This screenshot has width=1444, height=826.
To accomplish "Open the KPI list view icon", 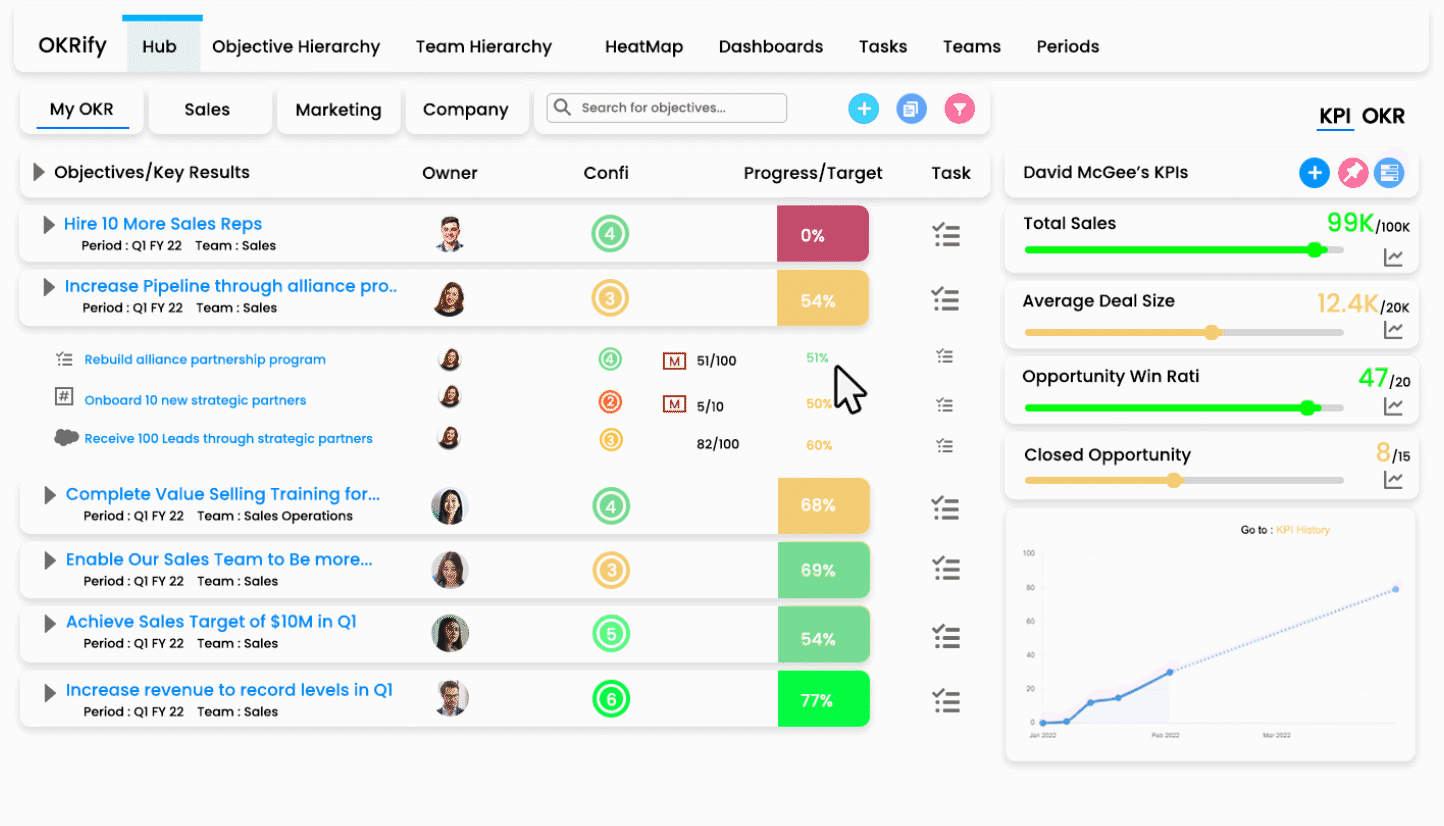I will (x=1389, y=172).
